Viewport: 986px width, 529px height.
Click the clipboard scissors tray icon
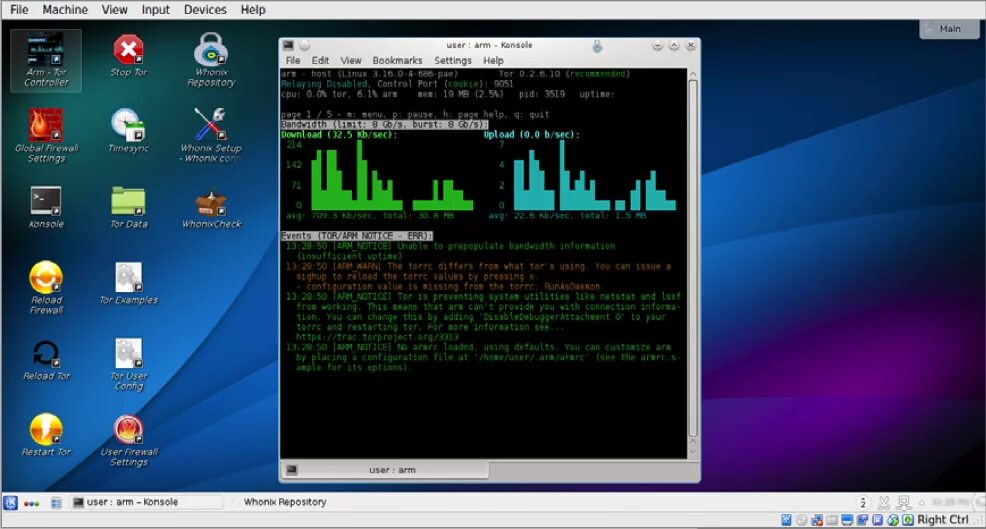pos(884,503)
